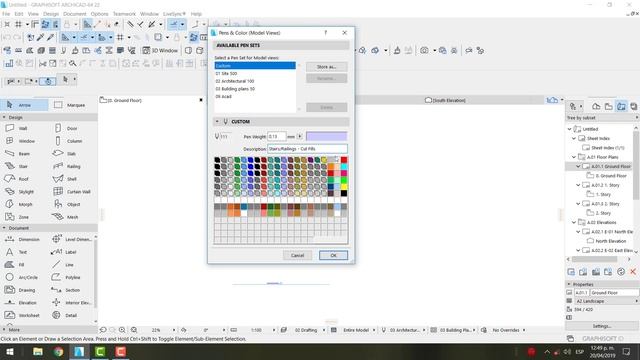Select the Arc/Circle tool
Viewport: 640px width, 360px height.
point(21,277)
